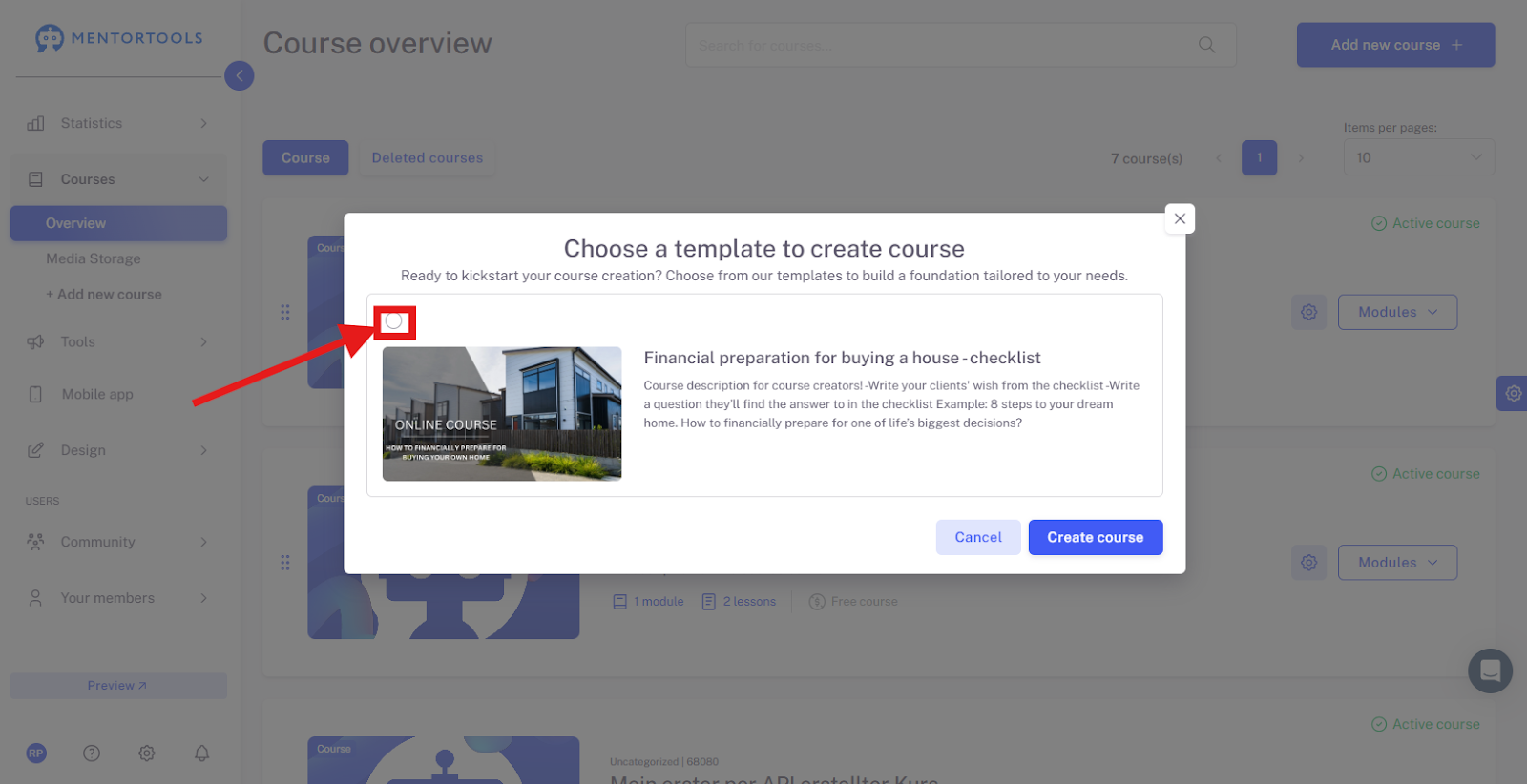
Task: Click the Your members person icon
Action: click(36, 598)
